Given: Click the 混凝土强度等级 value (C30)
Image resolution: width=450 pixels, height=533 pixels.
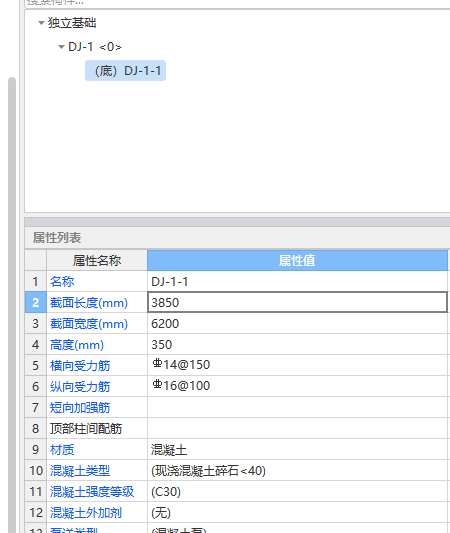Looking at the screenshot, I should [x=297, y=492].
